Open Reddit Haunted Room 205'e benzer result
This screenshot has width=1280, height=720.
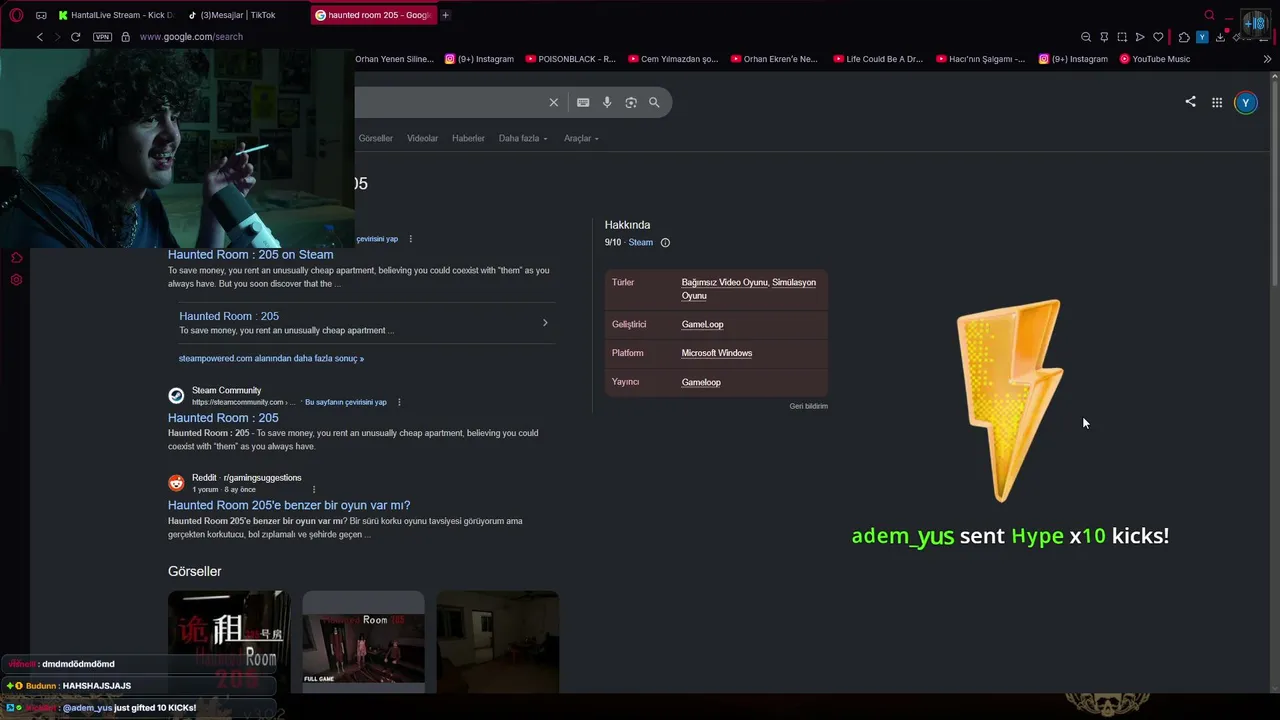[x=289, y=506]
